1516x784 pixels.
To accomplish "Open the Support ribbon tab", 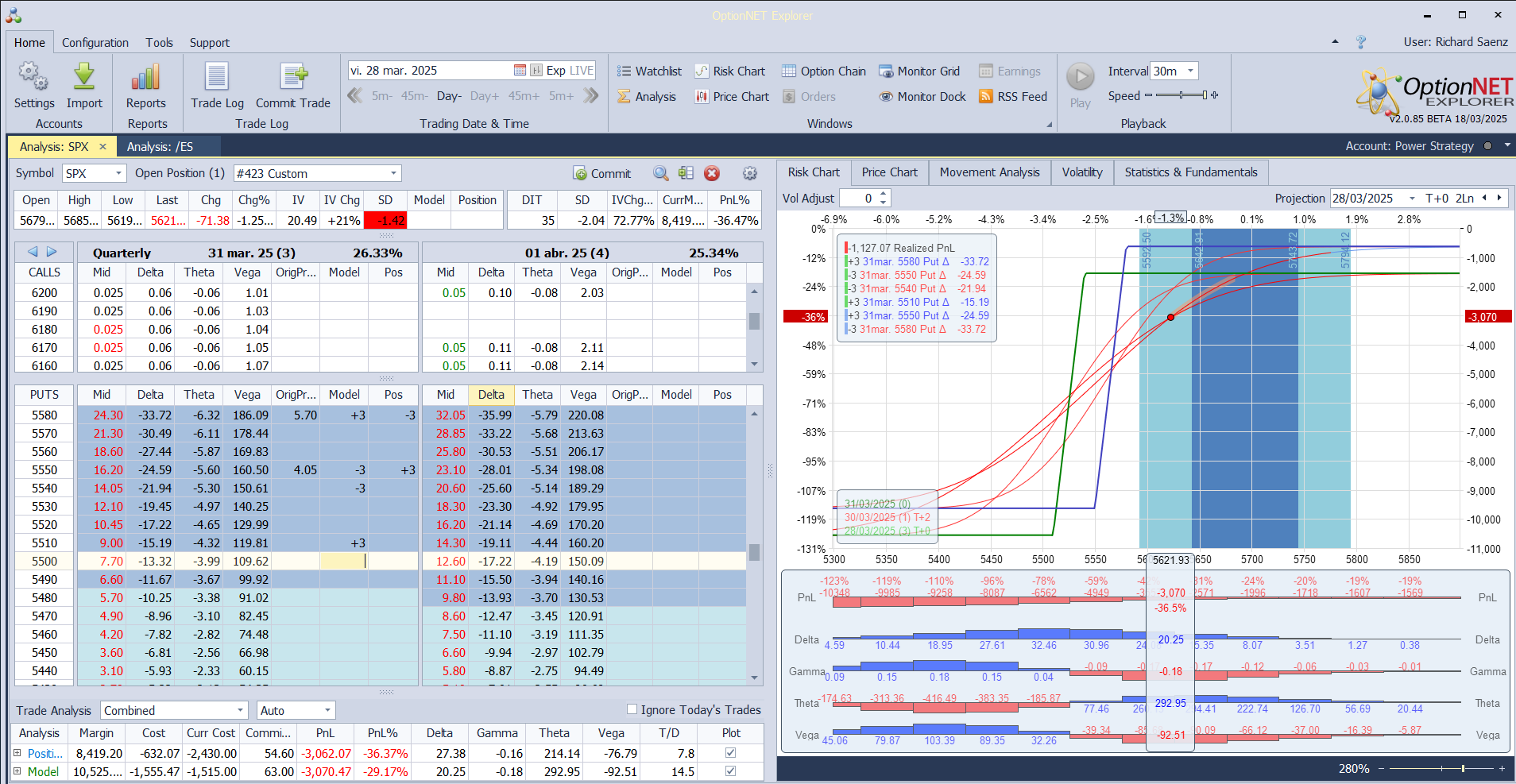I will click(x=210, y=43).
